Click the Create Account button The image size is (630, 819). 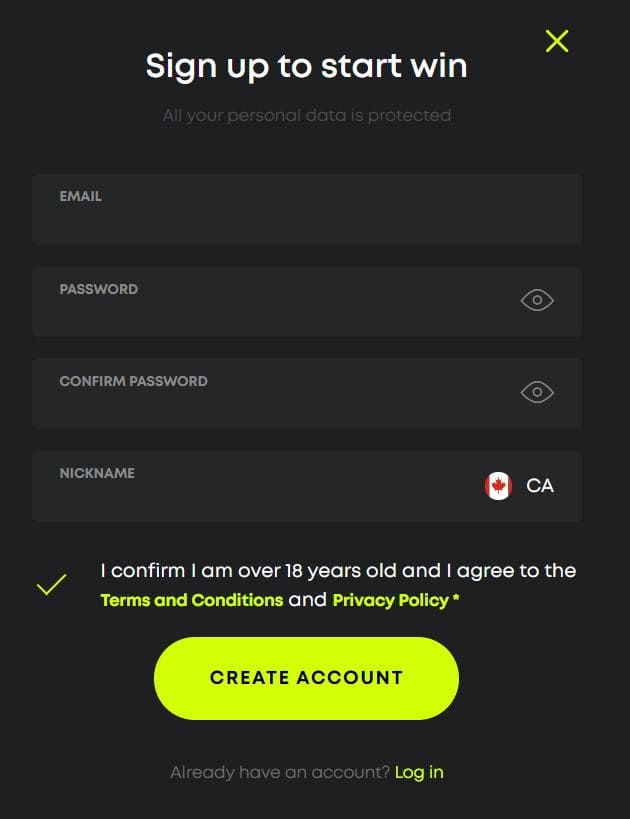point(307,678)
